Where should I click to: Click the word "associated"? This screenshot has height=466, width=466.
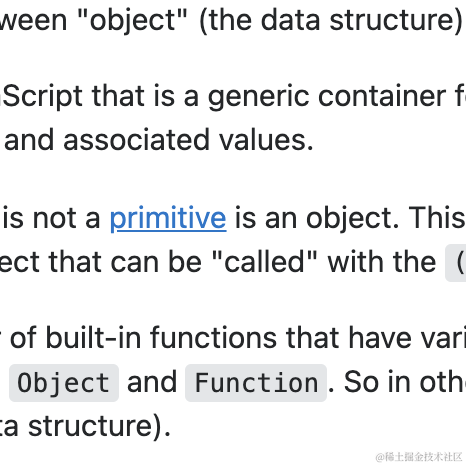point(136,140)
